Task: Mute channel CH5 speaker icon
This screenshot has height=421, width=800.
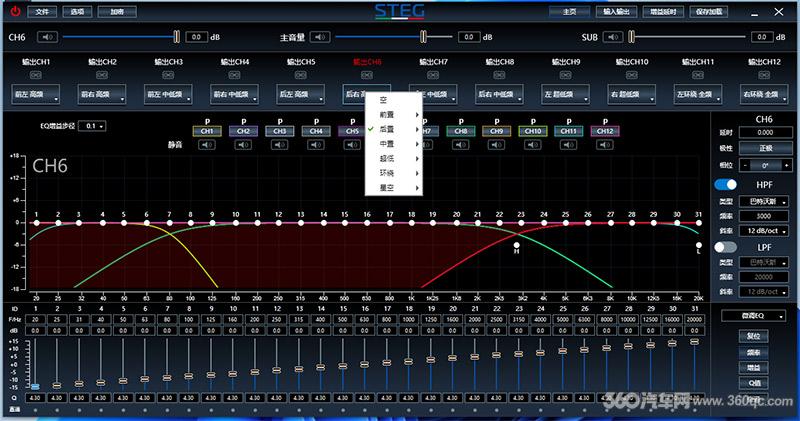Action: (352, 145)
